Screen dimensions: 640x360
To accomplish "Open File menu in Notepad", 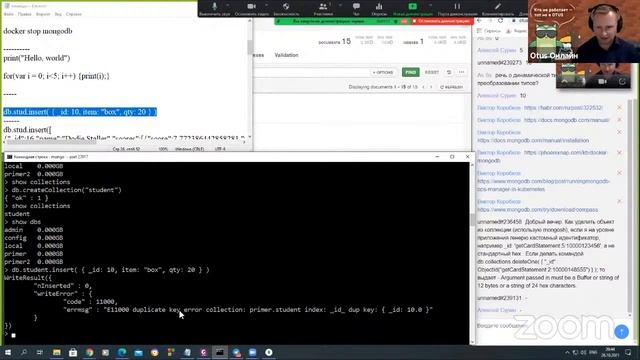I will click(x=8, y=14).
